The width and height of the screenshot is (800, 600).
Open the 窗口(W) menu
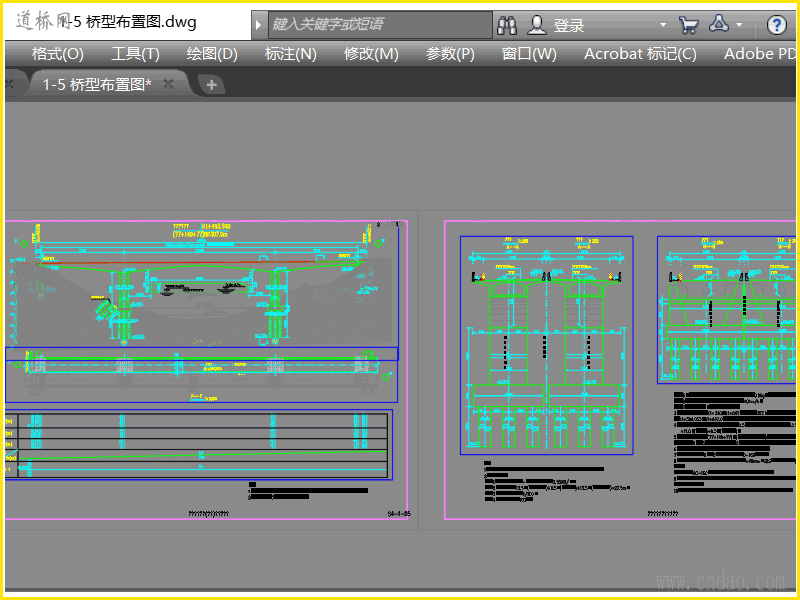point(529,54)
